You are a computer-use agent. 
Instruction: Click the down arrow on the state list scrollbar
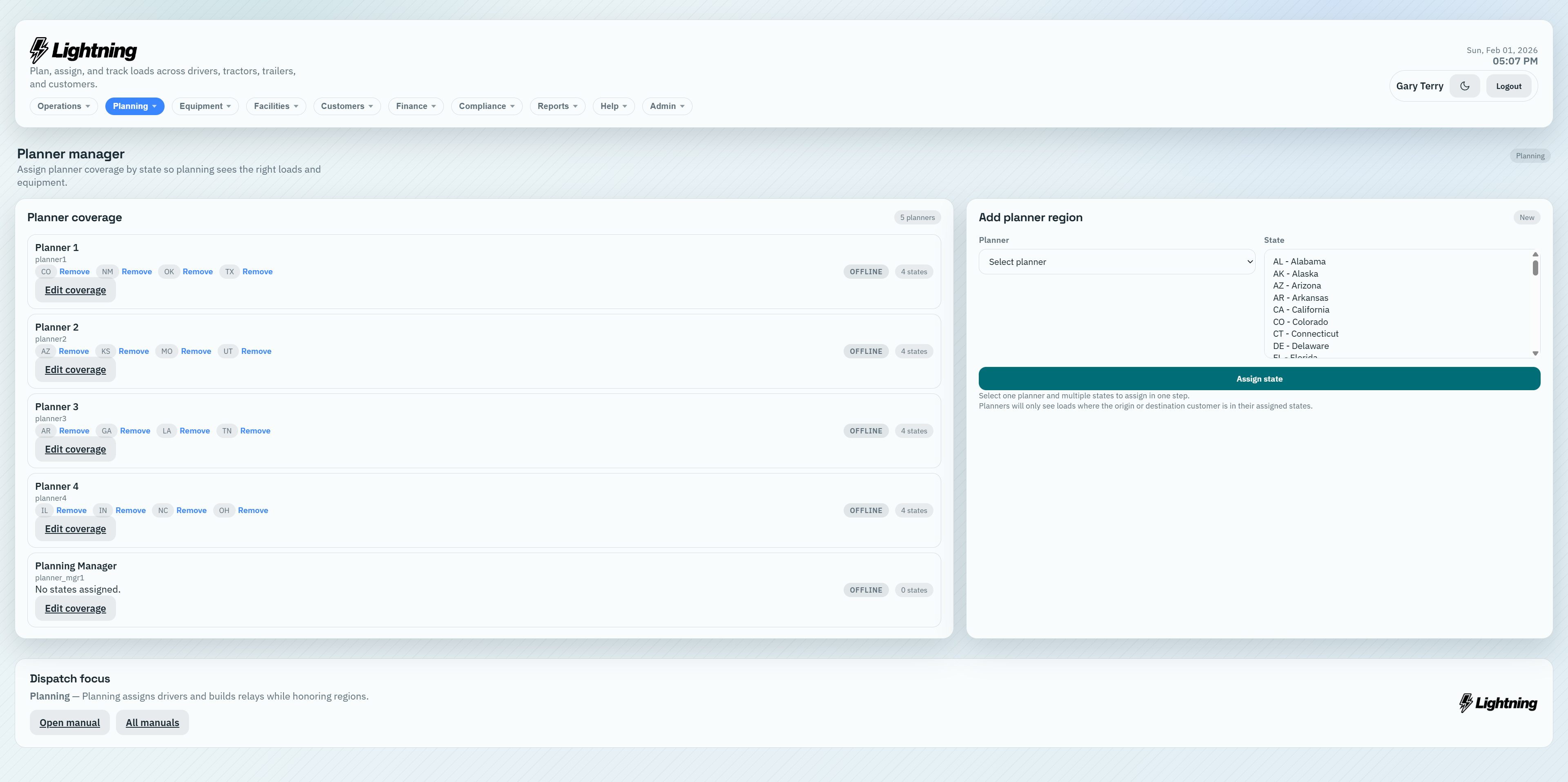click(x=1535, y=353)
